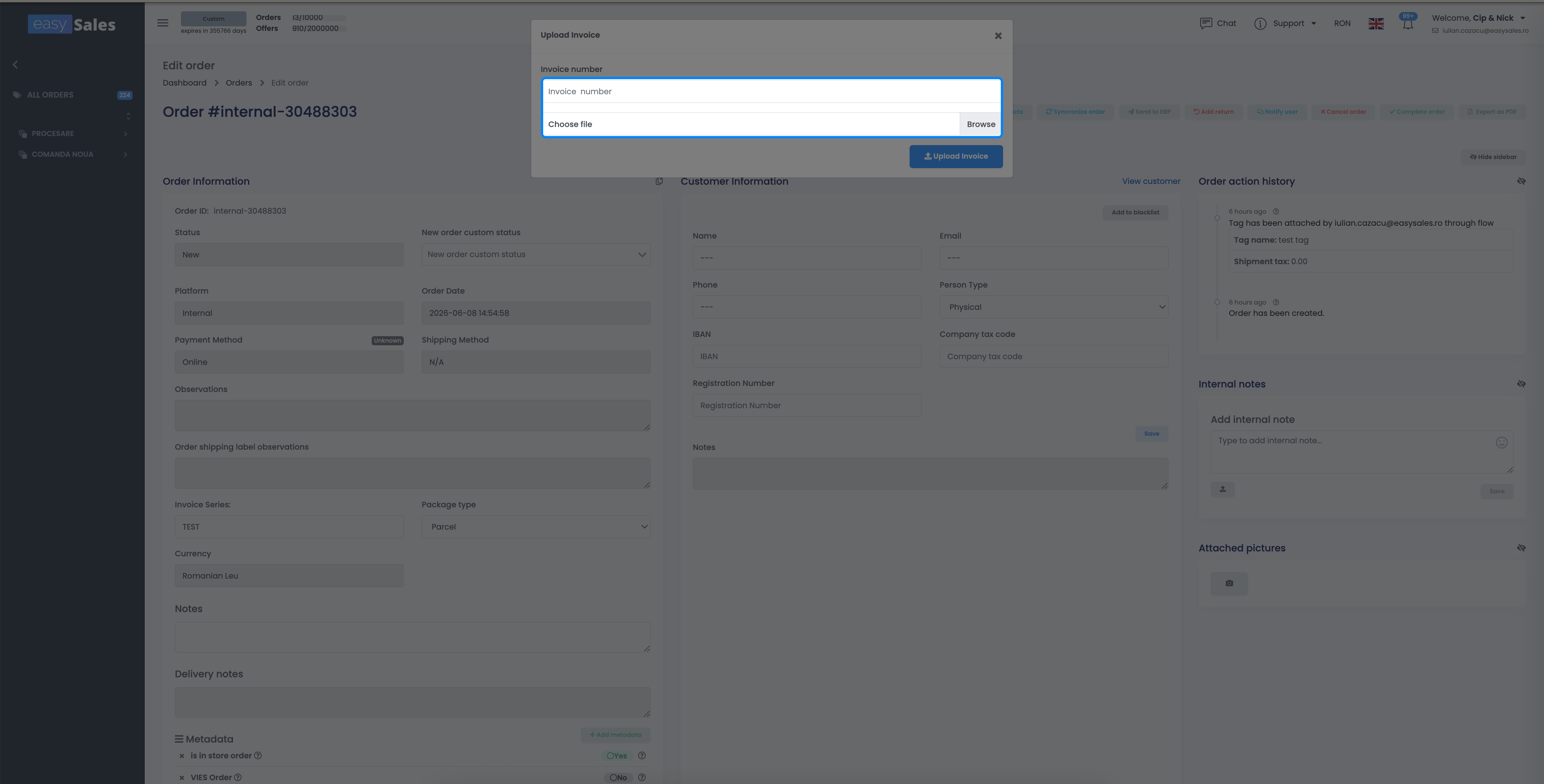Screen dimensions: 1544x784
Task: Click info icon on tag attached history entry
Action: click(x=1276, y=211)
